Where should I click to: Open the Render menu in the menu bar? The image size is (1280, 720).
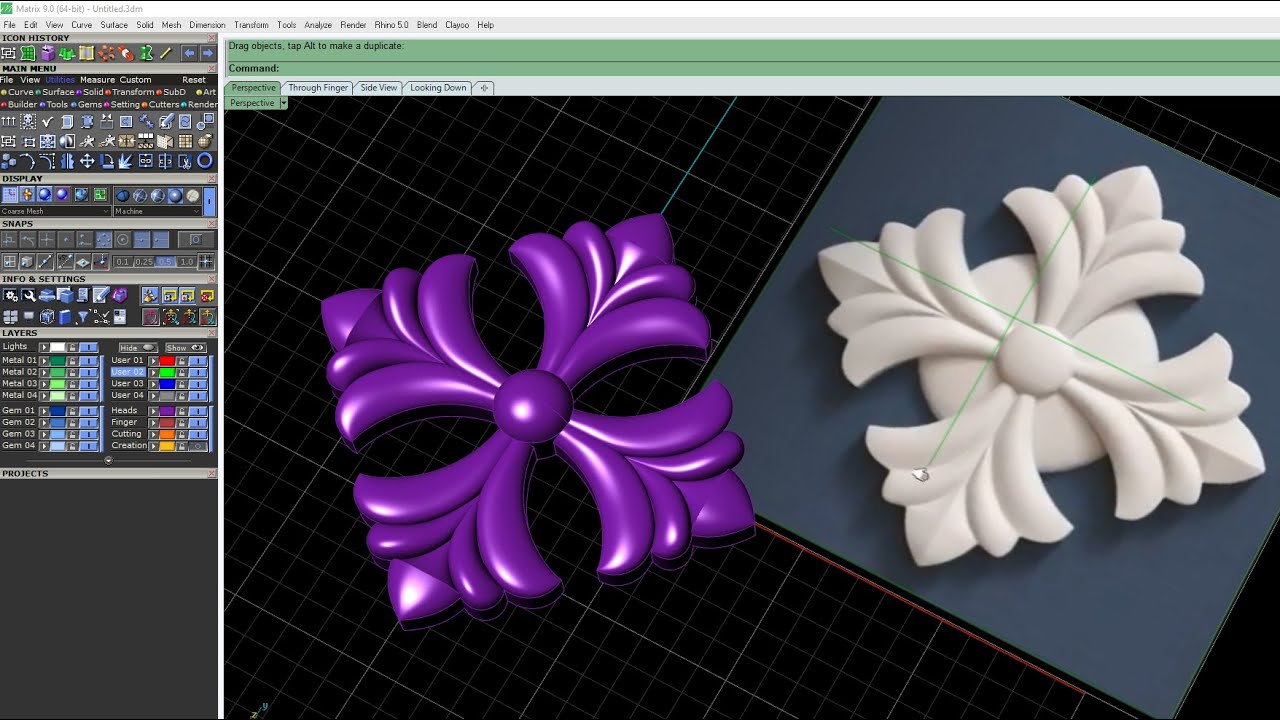point(353,25)
